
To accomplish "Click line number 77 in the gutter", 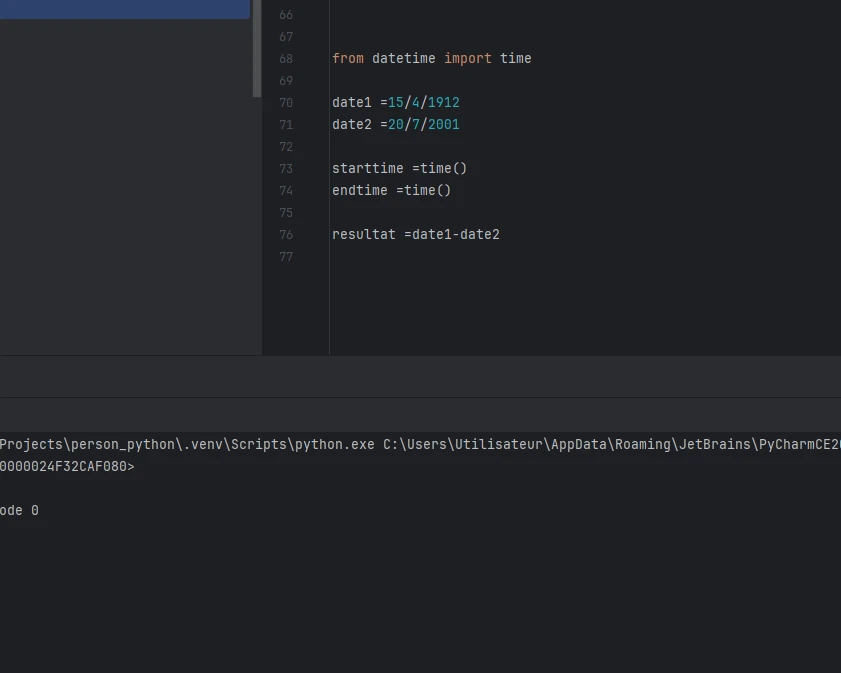I will point(286,257).
